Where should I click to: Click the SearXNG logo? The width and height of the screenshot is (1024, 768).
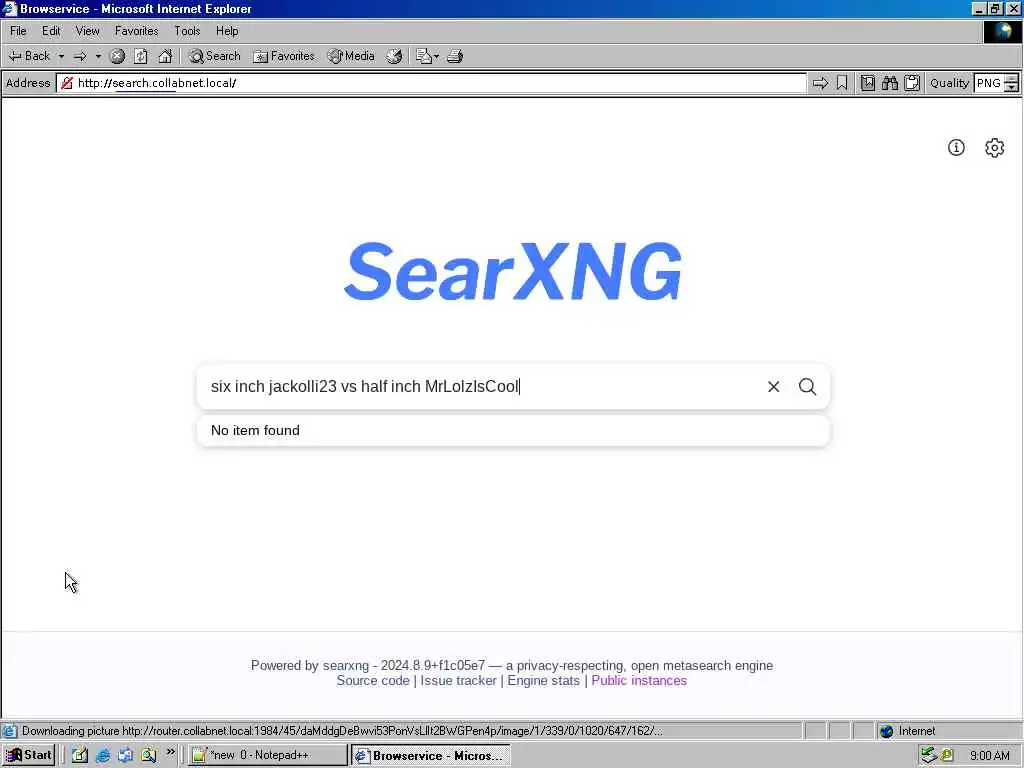coord(513,271)
